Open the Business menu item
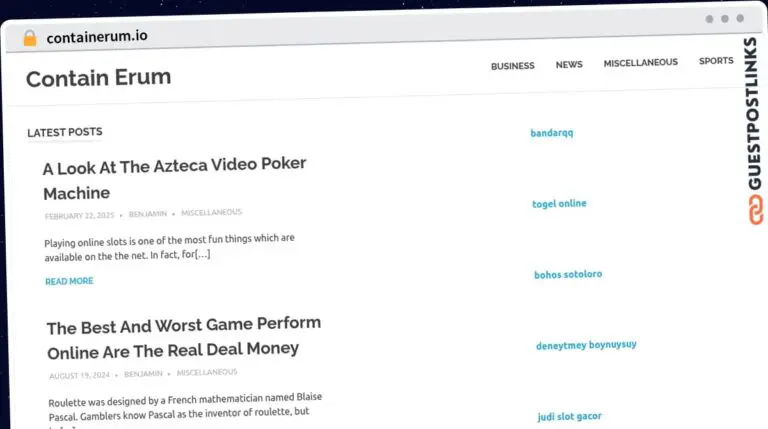The width and height of the screenshot is (768, 429). [512, 66]
